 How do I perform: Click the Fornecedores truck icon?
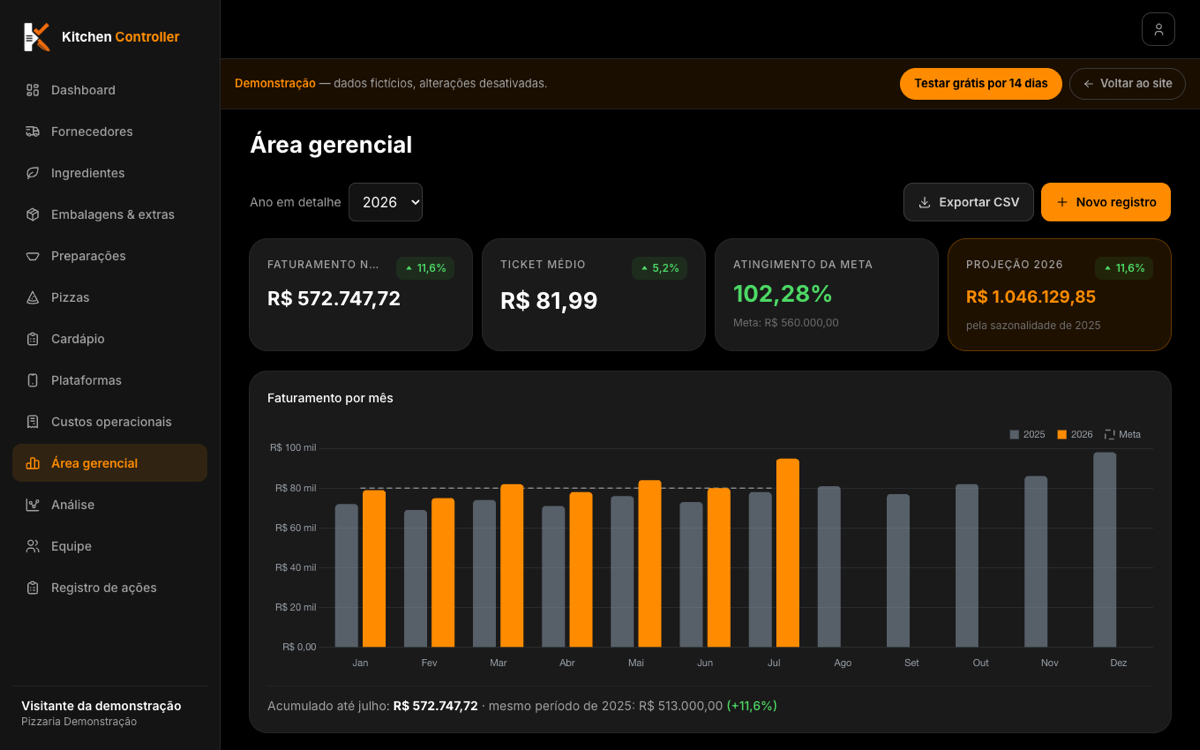click(x=33, y=131)
